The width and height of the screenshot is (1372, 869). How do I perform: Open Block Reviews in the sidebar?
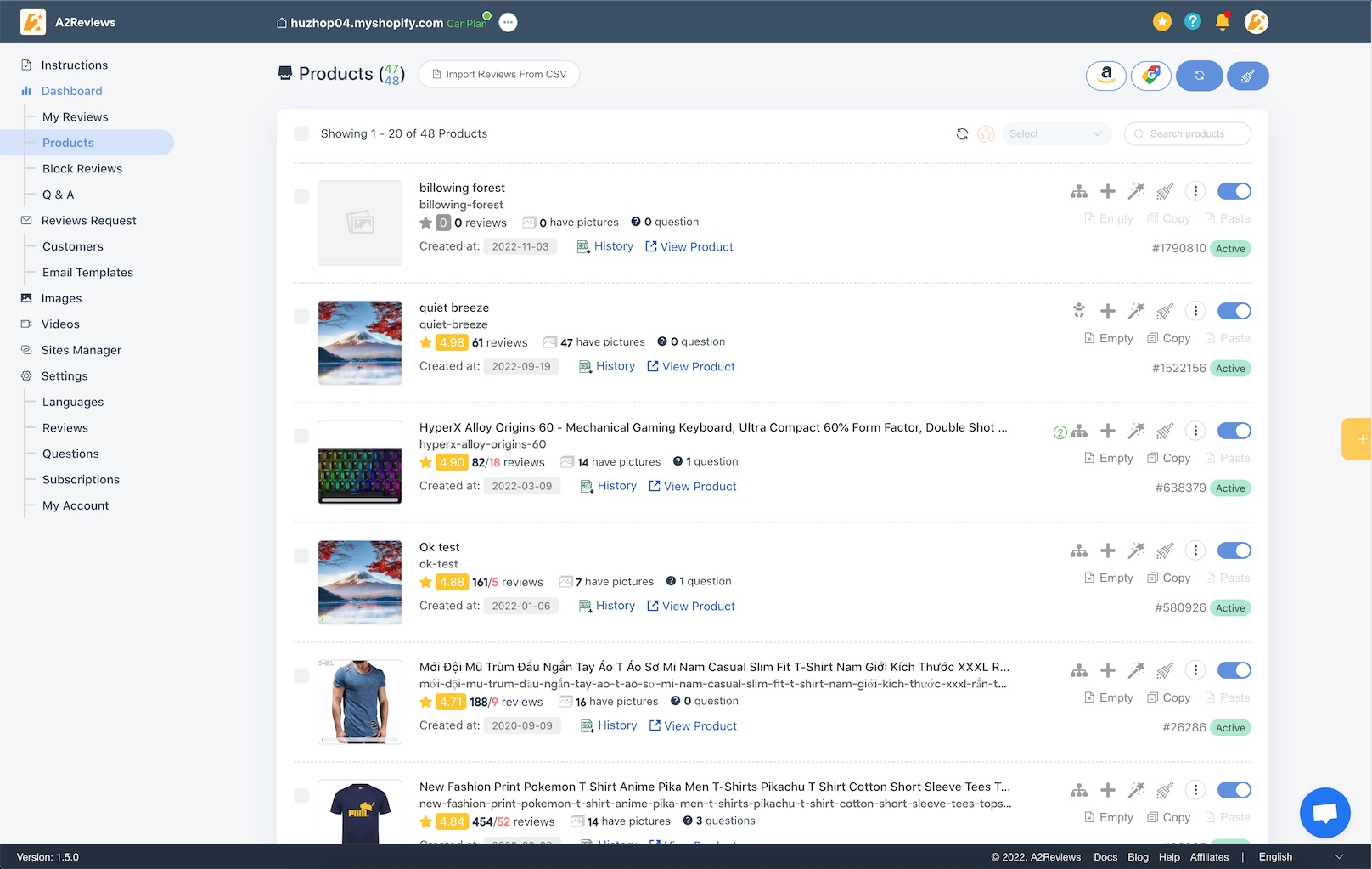tap(82, 169)
